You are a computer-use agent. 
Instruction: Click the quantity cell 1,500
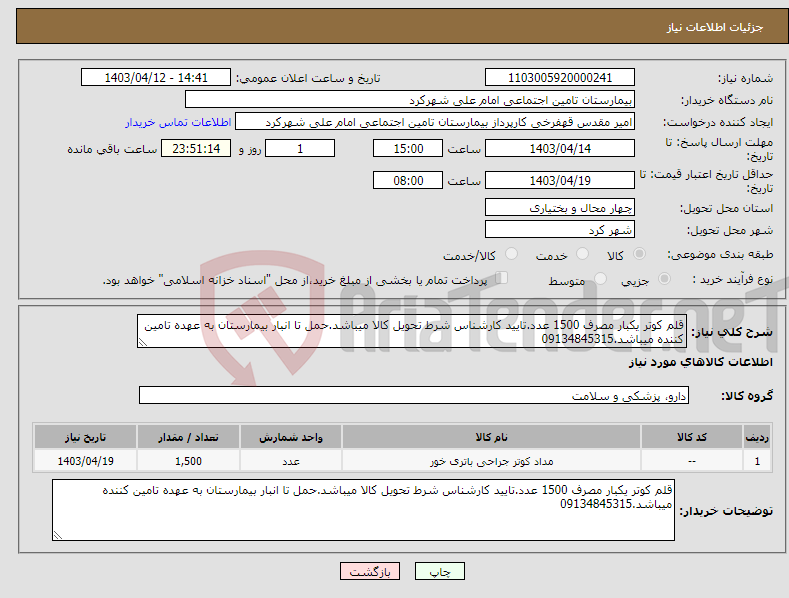(188, 461)
